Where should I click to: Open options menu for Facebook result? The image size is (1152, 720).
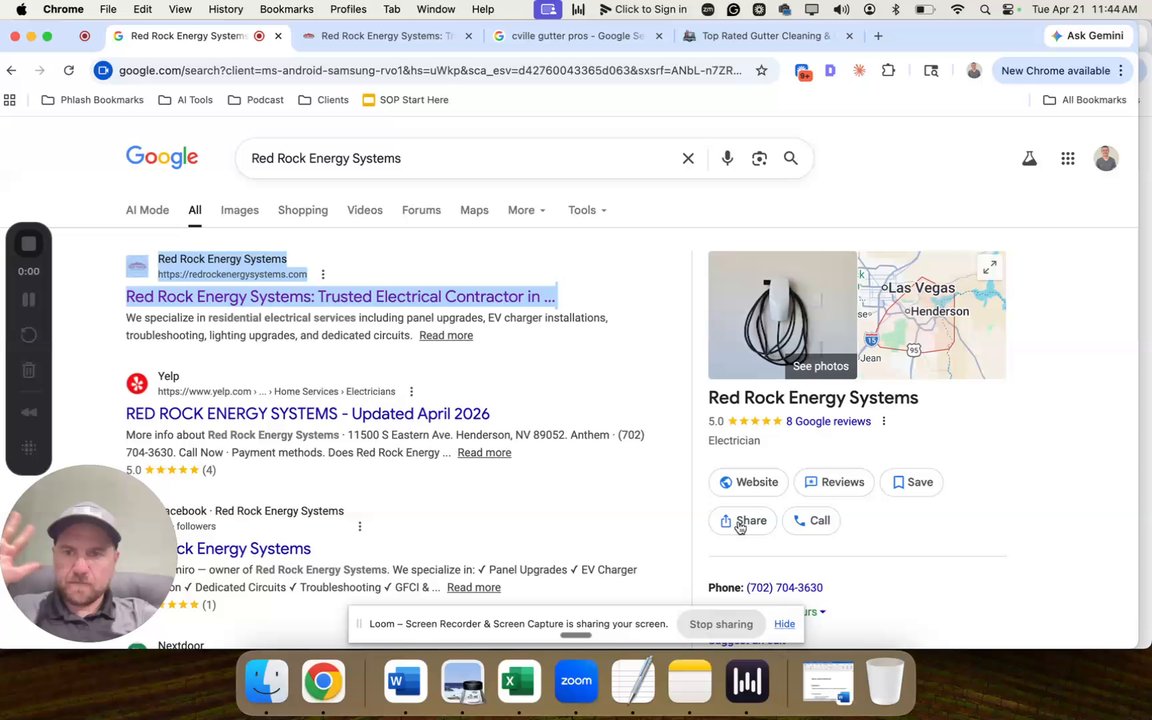tap(359, 526)
